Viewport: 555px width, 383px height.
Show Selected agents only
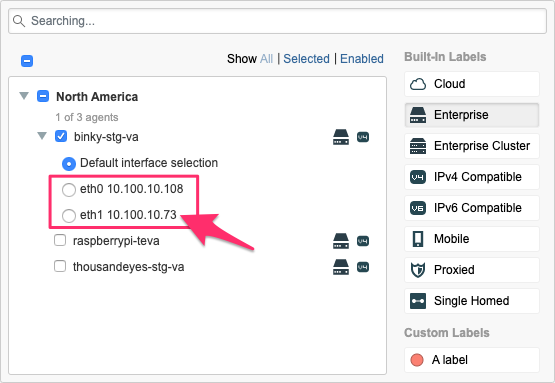click(306, 59)
